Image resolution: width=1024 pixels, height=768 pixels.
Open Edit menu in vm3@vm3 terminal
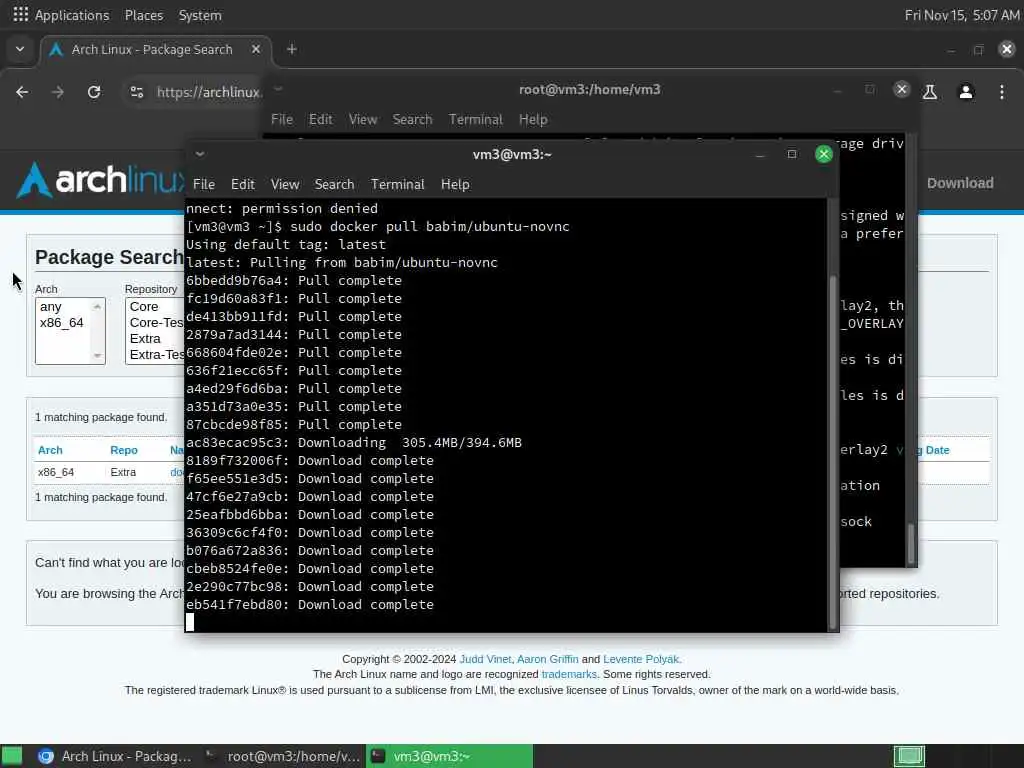point(242,184)
